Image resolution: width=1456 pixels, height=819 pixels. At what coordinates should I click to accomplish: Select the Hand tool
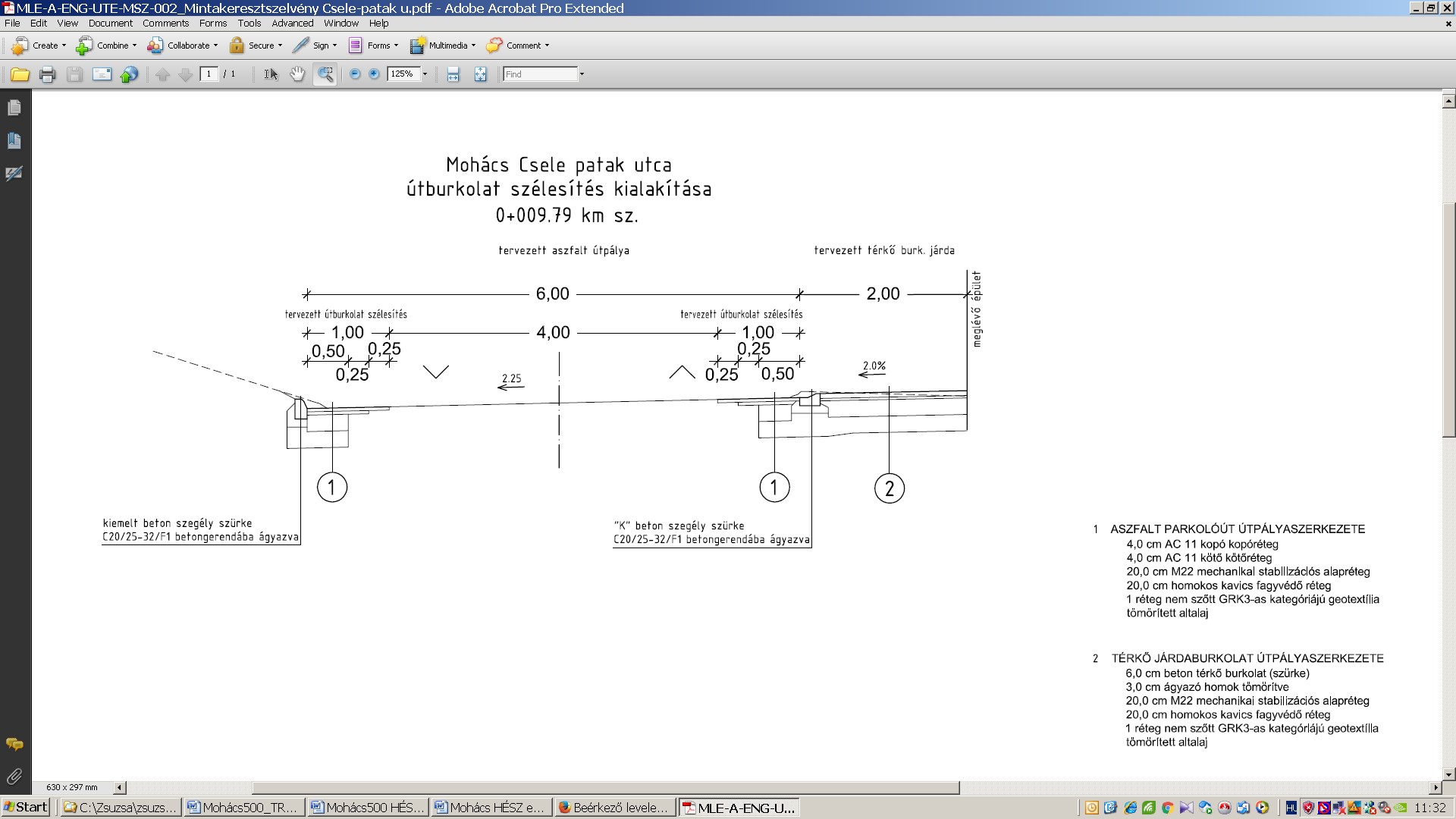tap(297, 74)
